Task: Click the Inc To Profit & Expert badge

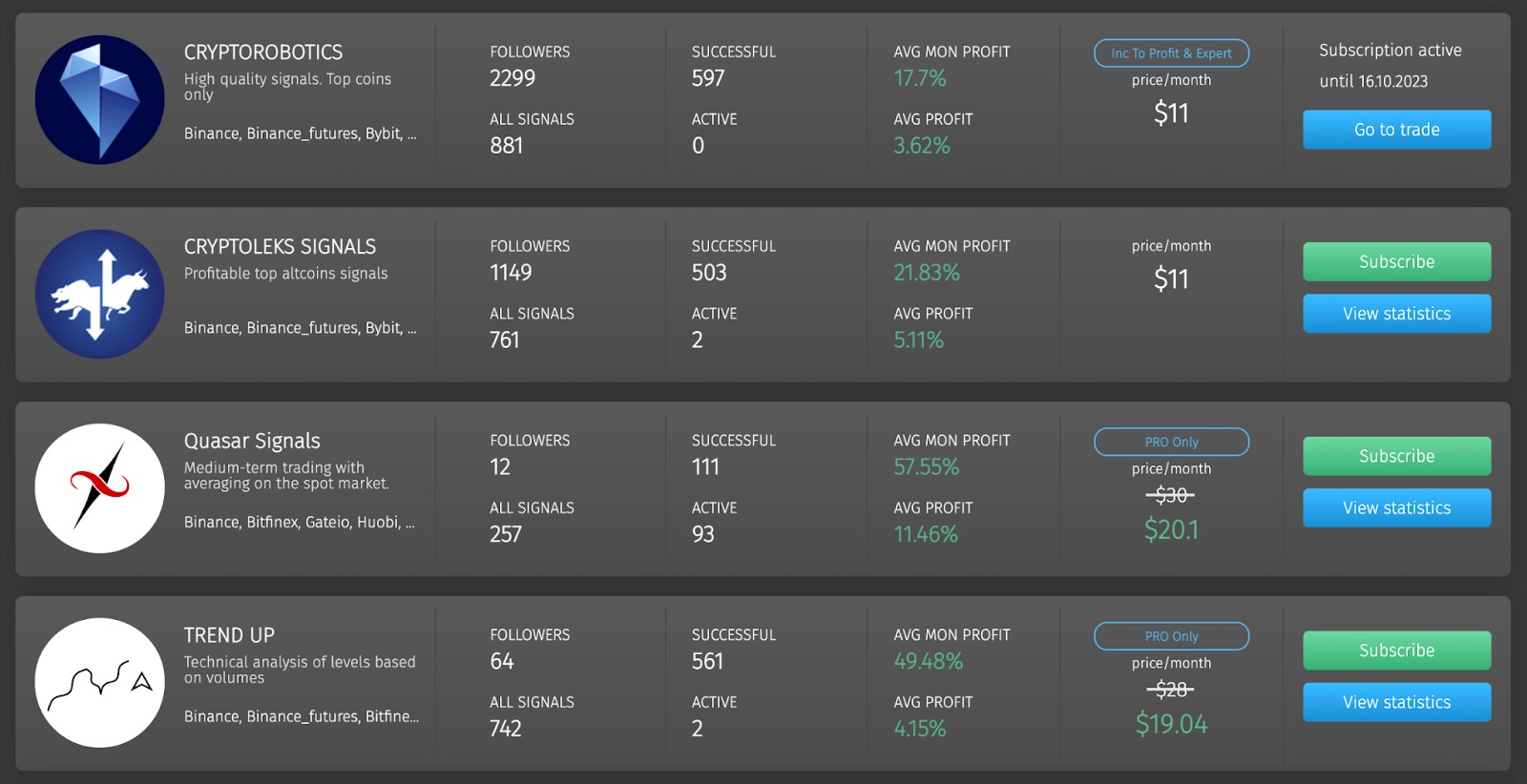Action: [x=1171, y=53]
